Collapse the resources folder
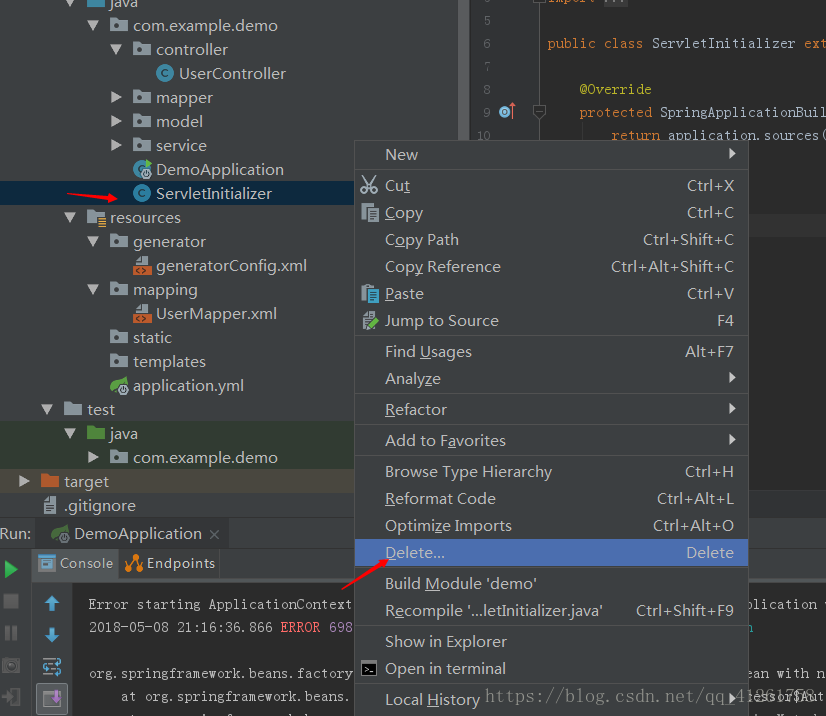Viewport: 826px width, 716px height. pos(70,217)
